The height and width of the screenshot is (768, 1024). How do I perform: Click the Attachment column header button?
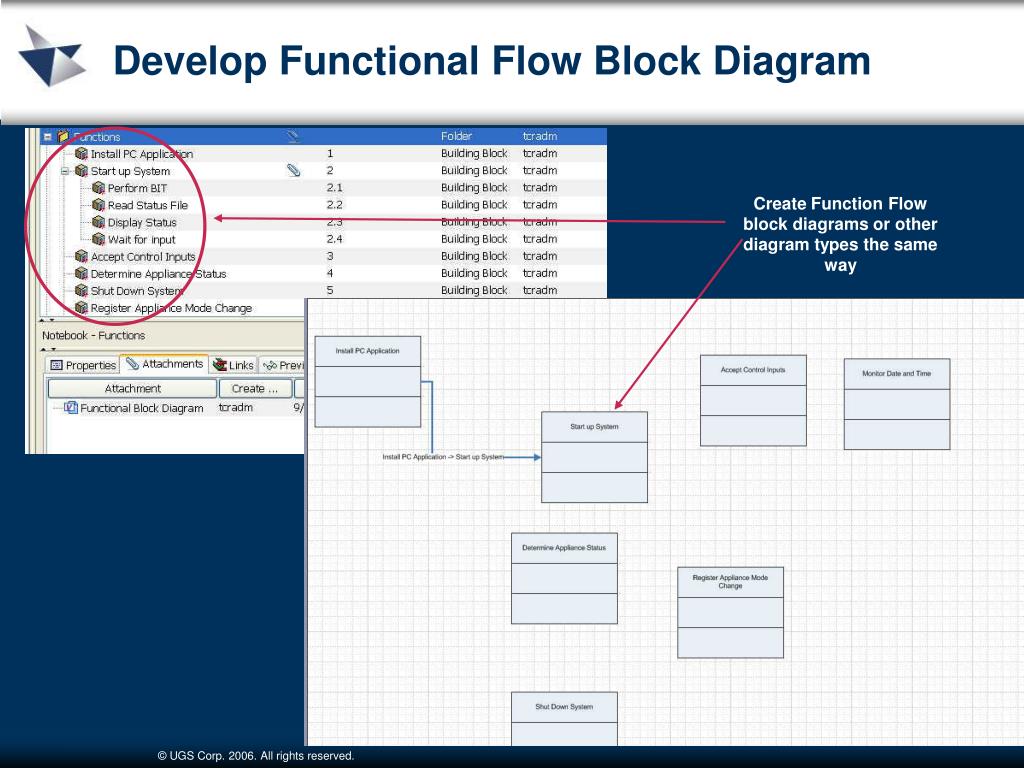tap(133, 389)
